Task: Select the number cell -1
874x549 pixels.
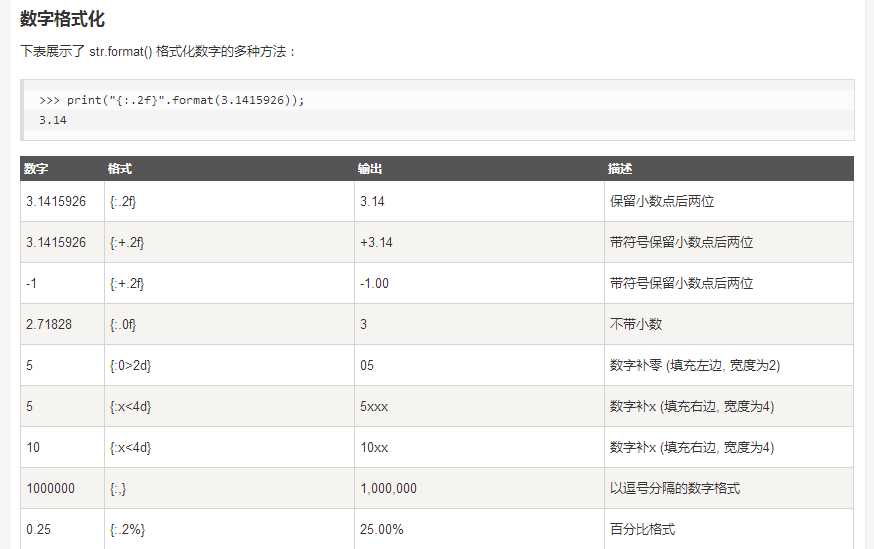Action: 31,283
